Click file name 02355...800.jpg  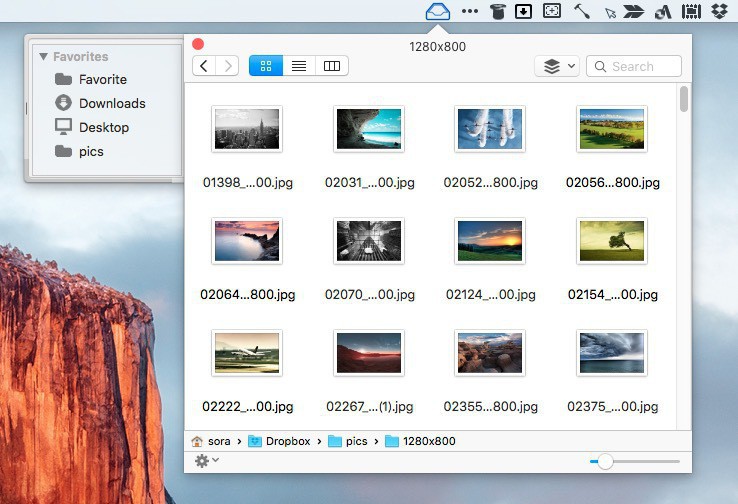pyautogui.click(x=490, y=407)
